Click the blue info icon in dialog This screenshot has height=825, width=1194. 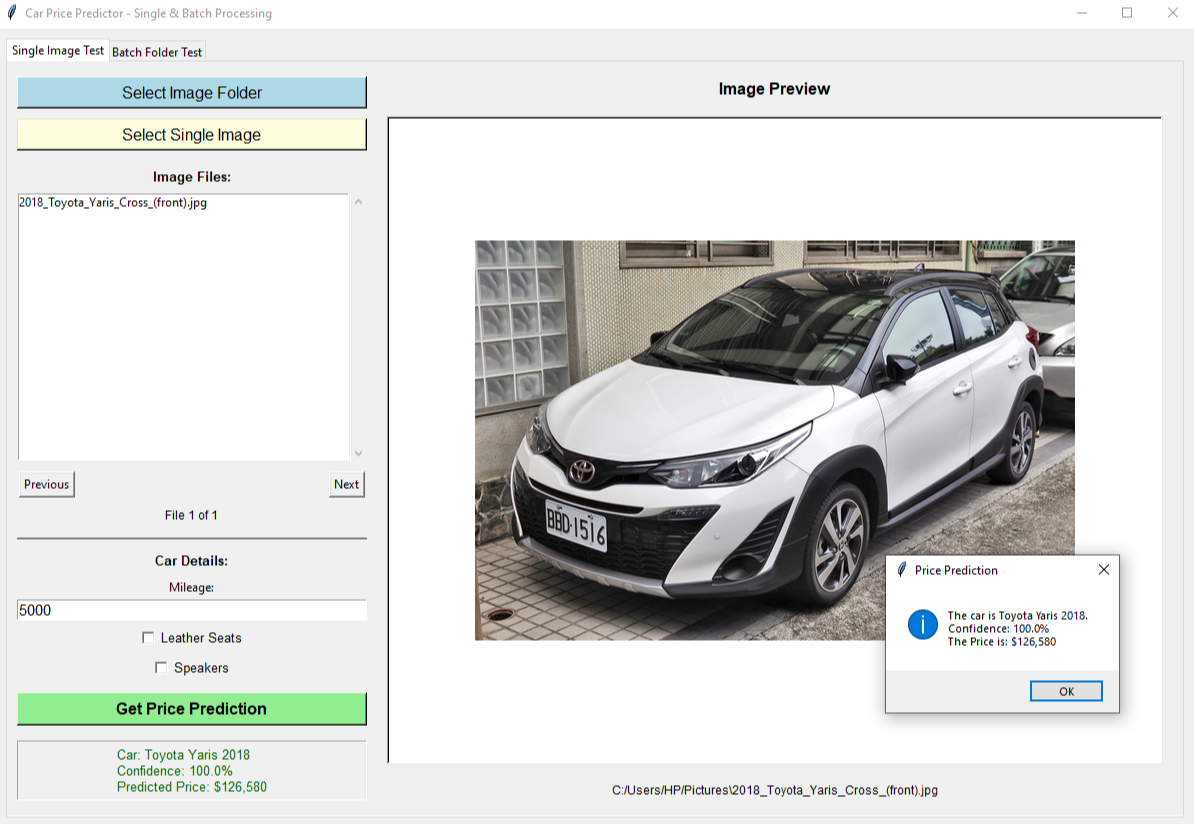tap(922, 626)
